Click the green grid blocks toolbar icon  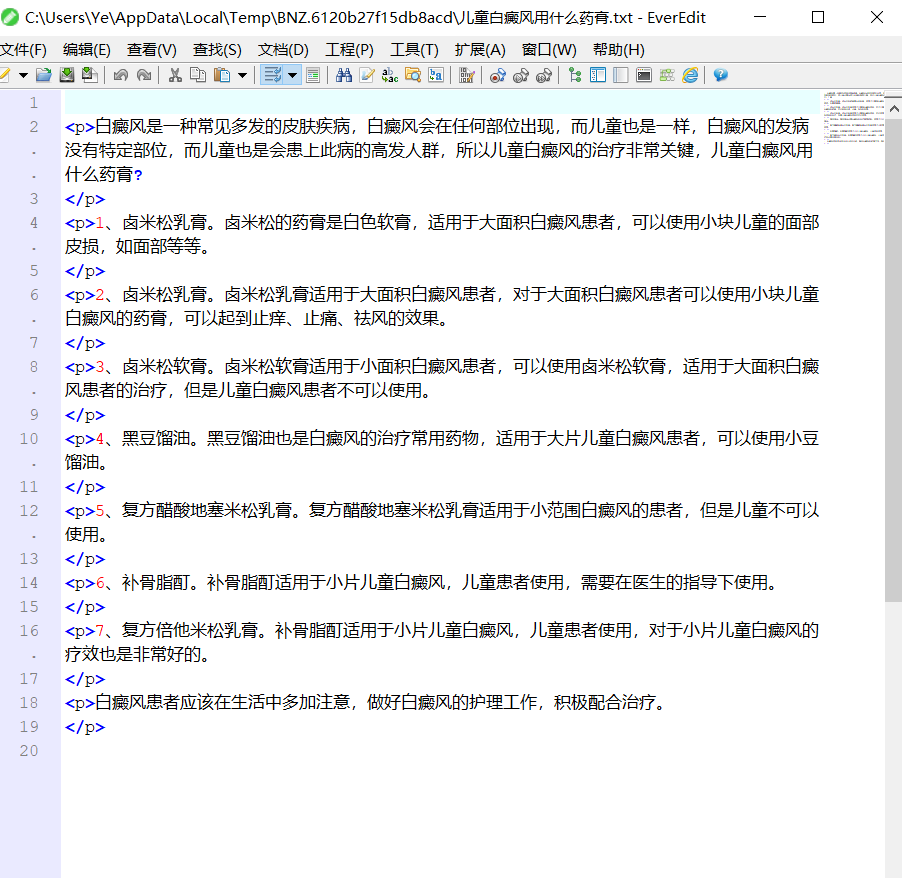pyautogui.click(x=667, y=75)
